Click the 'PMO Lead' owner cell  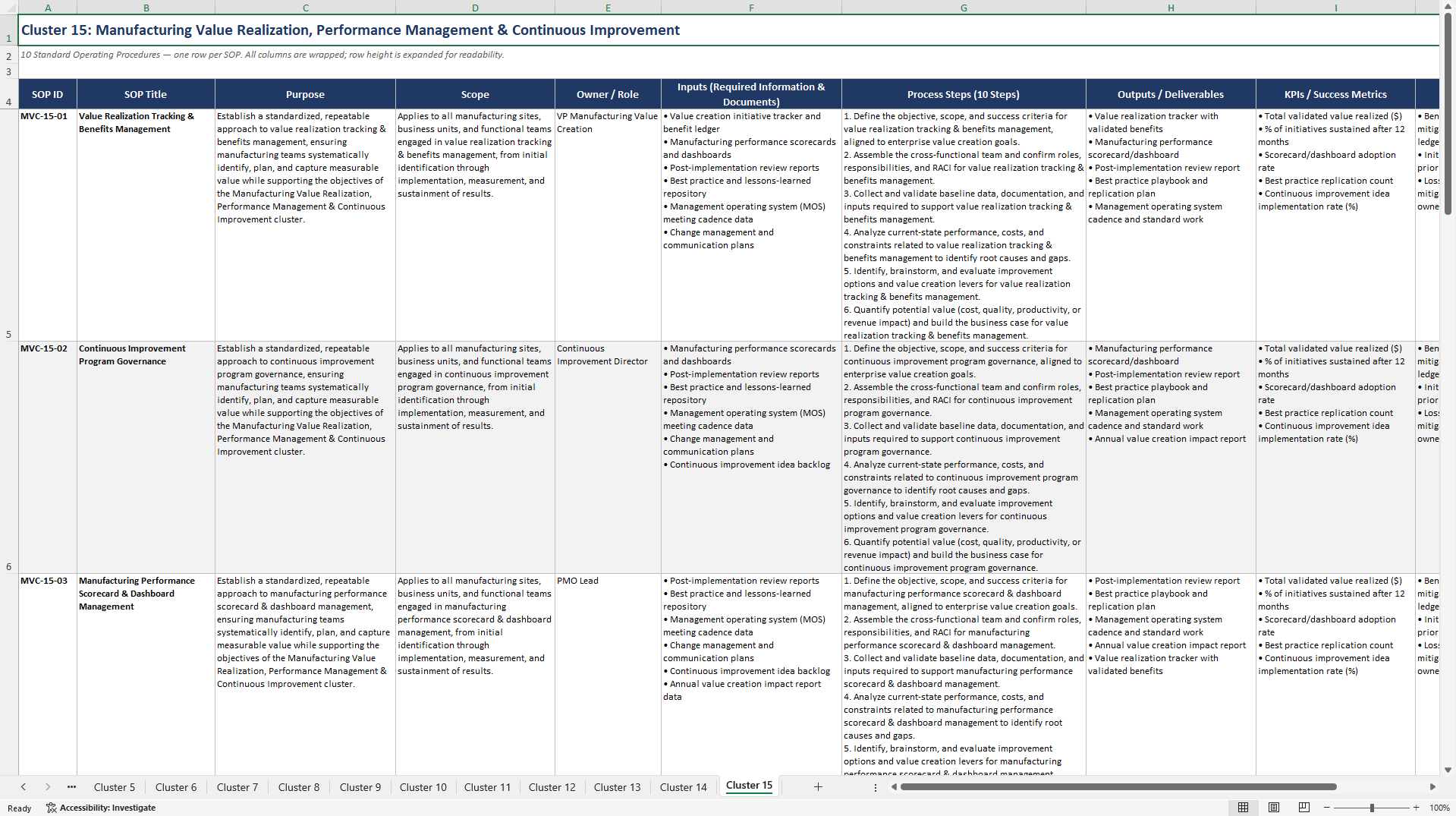[608, 674]
